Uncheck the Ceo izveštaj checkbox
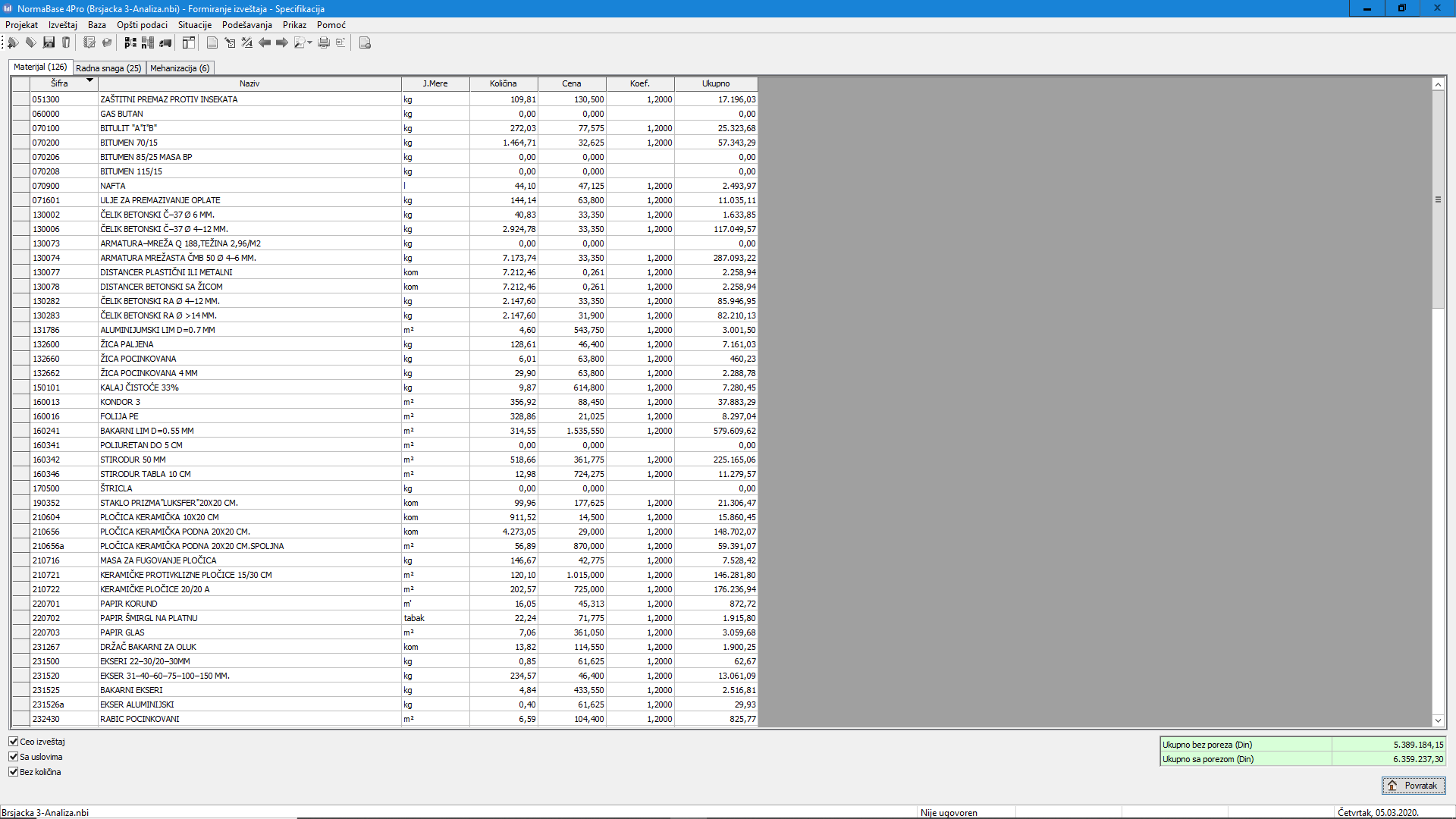1456x819 pixels. pos(14,742)
